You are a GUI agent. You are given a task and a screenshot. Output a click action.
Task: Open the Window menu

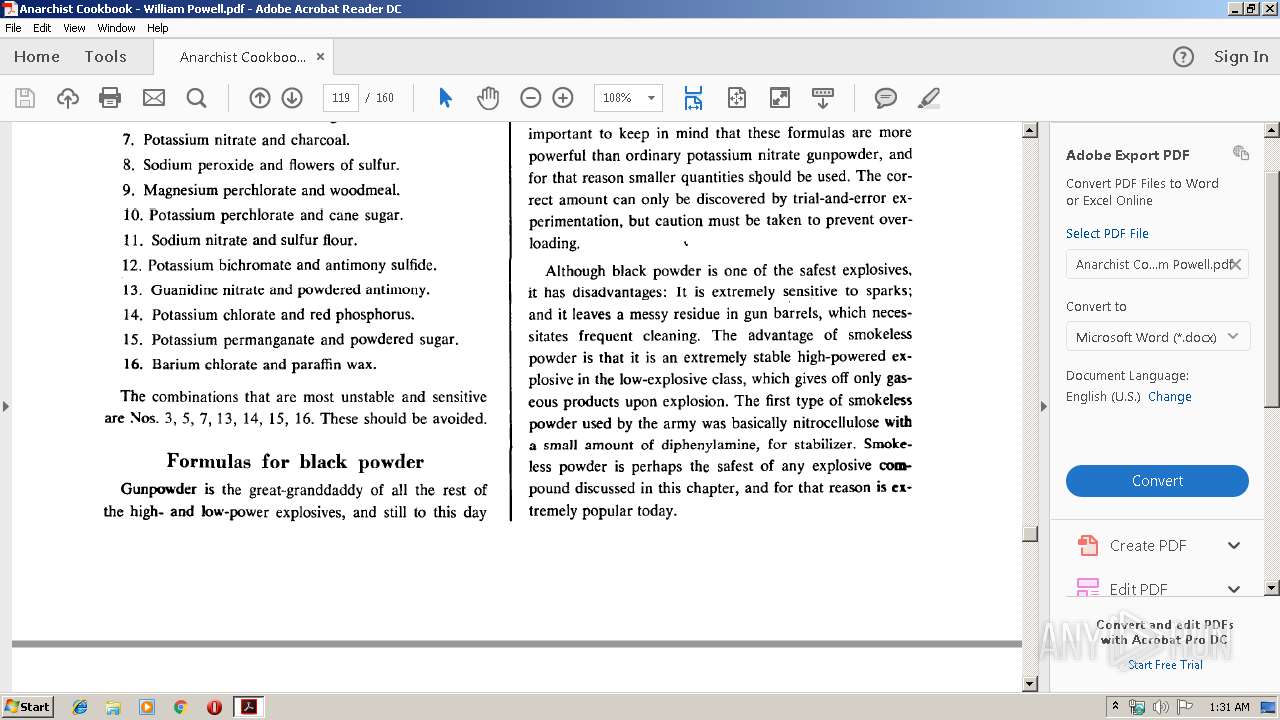click(x=117, y=28)
